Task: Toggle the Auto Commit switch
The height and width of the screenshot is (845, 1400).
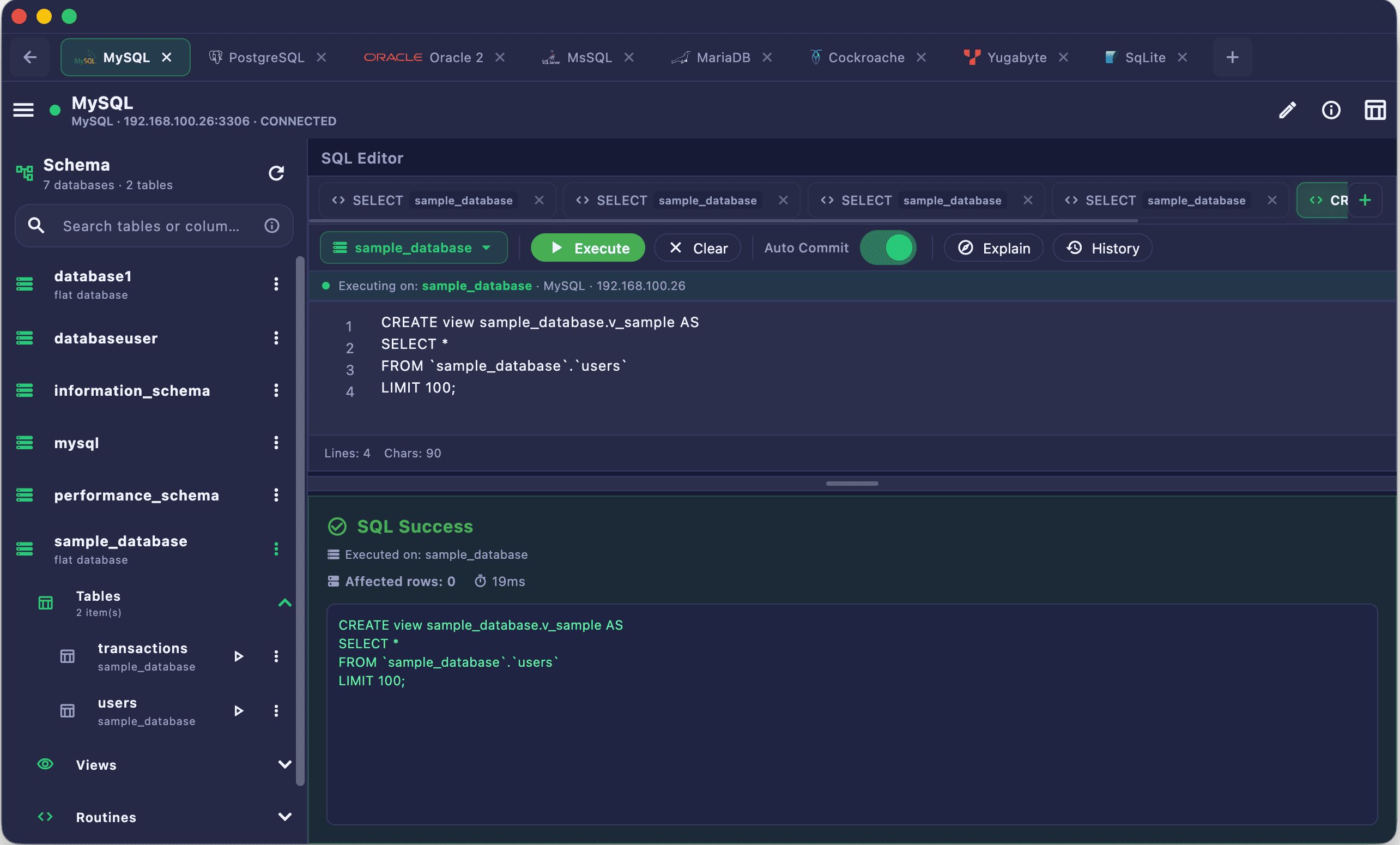Action: point(888,248)
